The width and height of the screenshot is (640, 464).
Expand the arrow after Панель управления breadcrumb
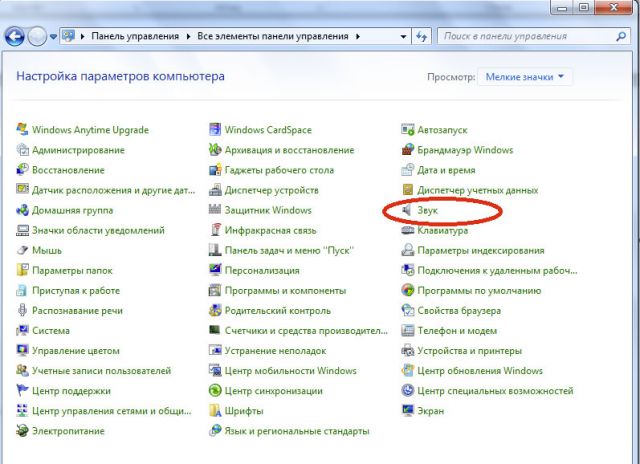[188, 36]
